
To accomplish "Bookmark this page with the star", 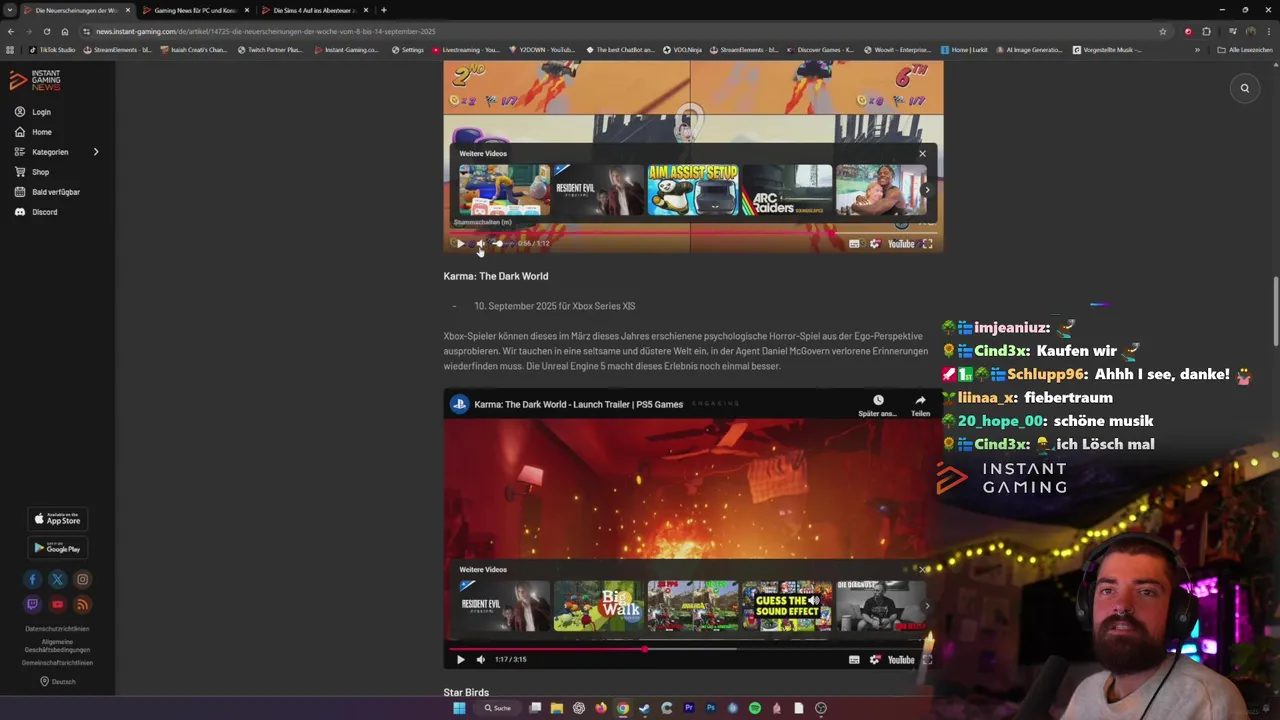I will point(1162,31).
